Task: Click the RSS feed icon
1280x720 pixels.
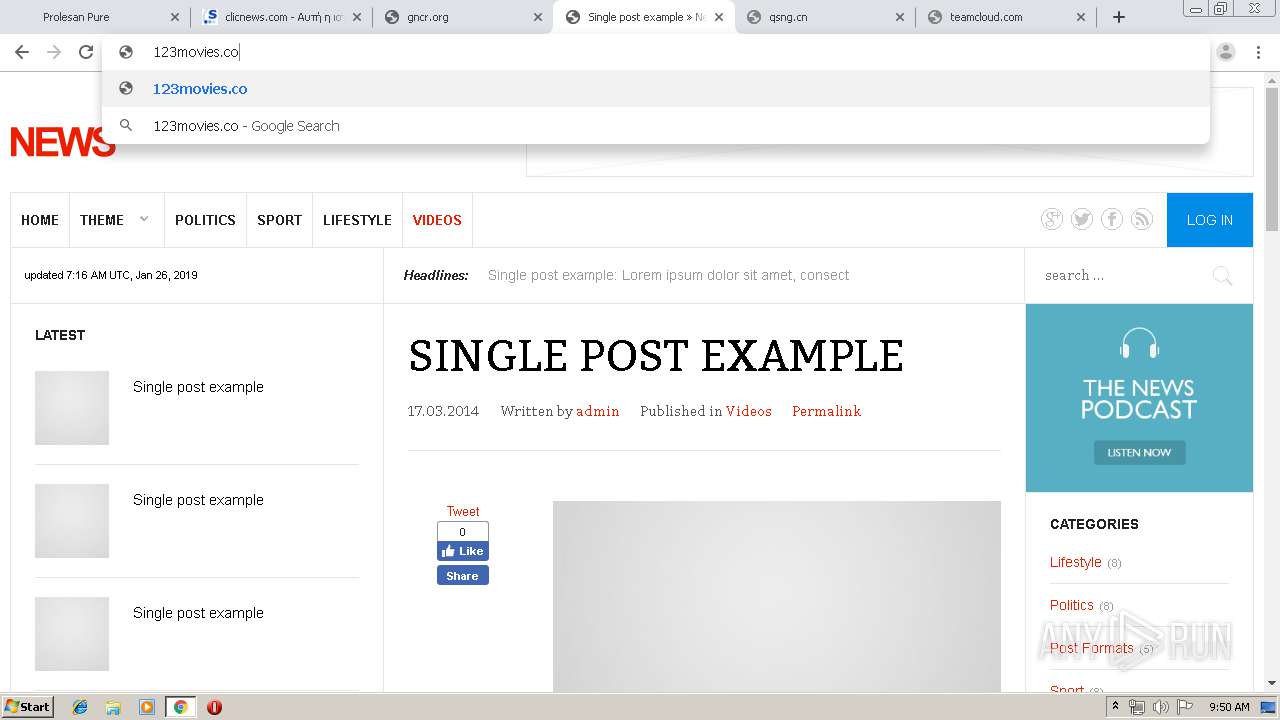Action: 1142,219
